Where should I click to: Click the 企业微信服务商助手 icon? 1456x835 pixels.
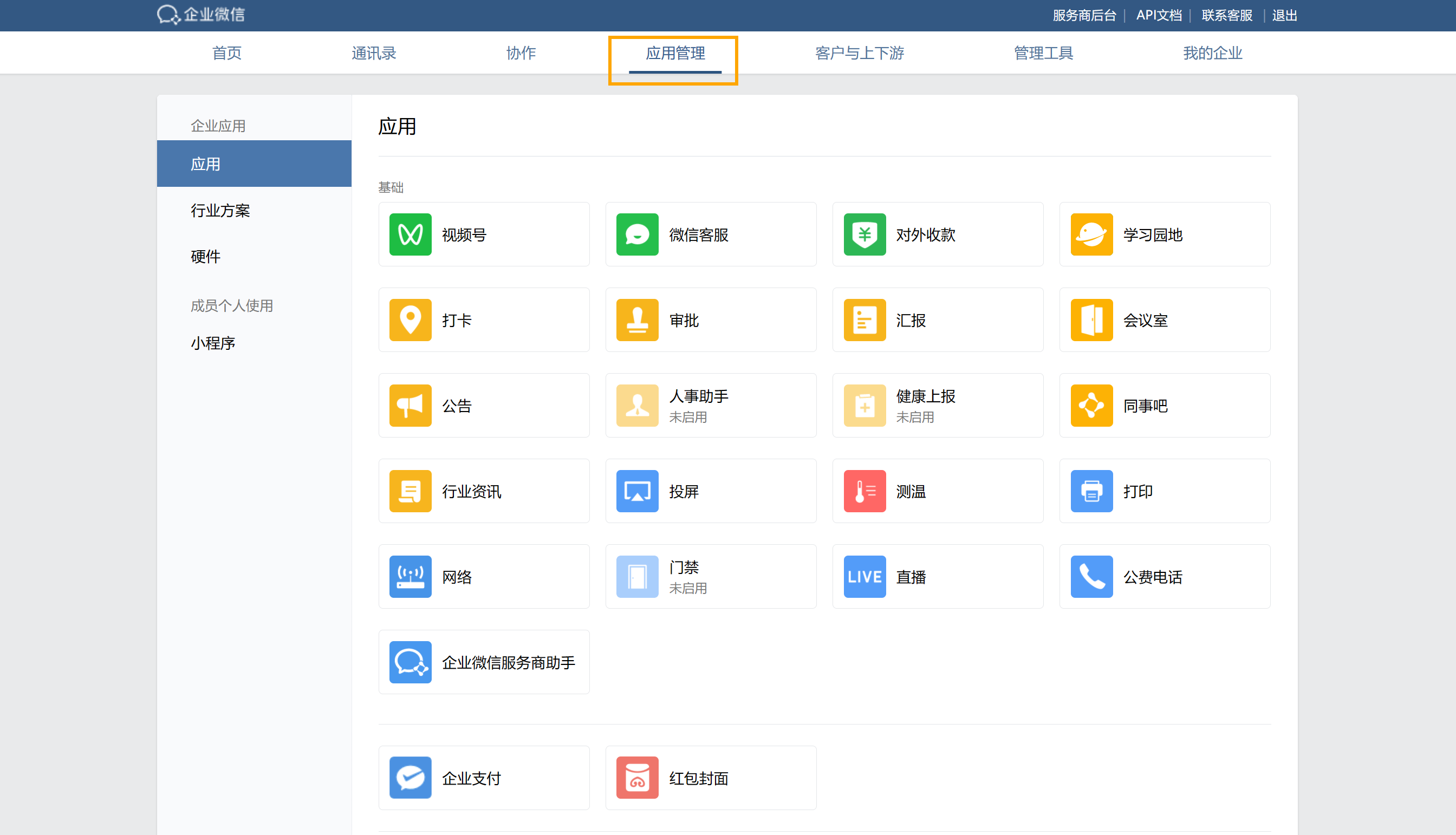(410, 662)
